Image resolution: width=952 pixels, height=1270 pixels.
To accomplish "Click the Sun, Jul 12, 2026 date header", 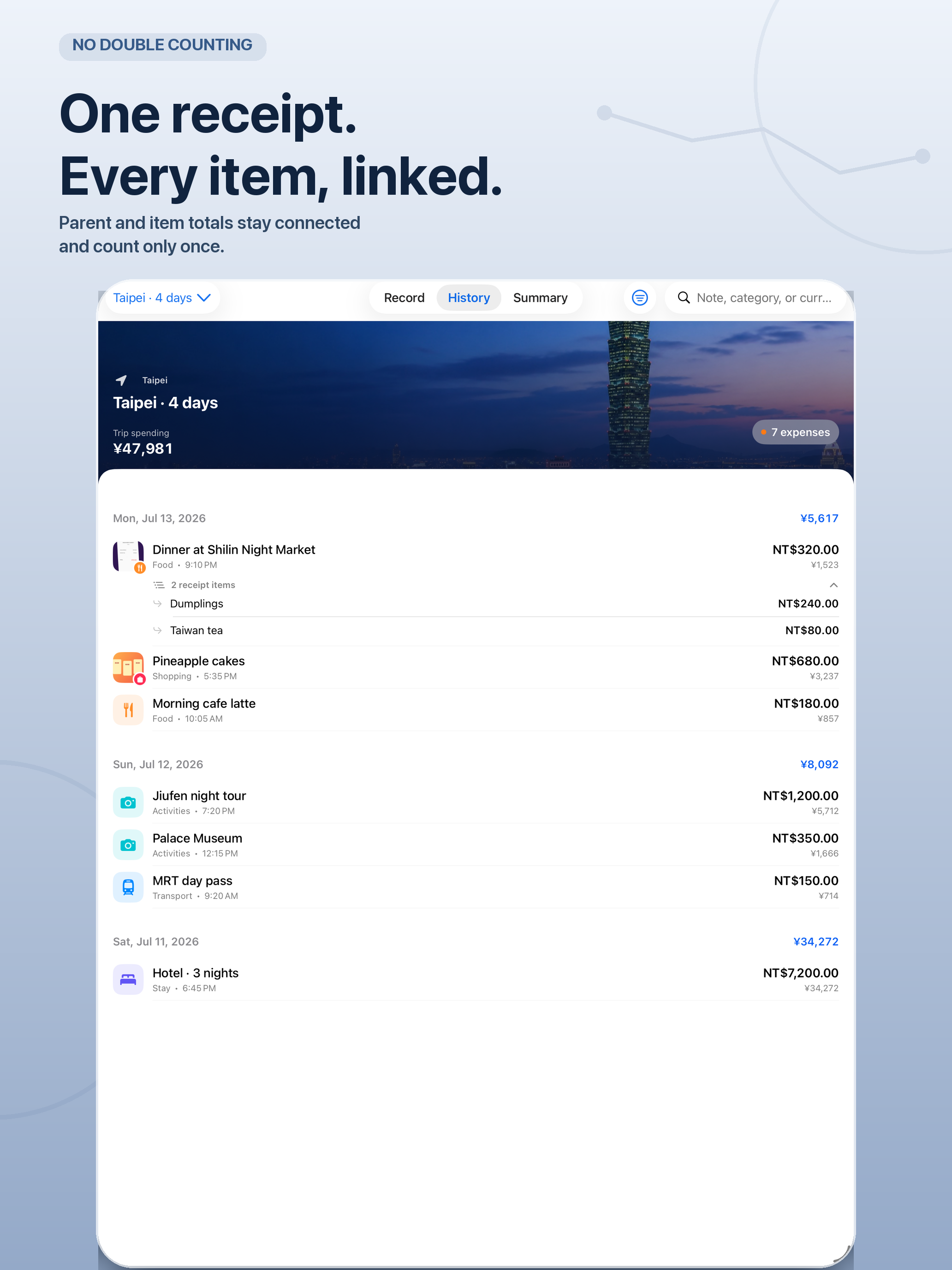I will pyautogui.click(x=158, y=764).
